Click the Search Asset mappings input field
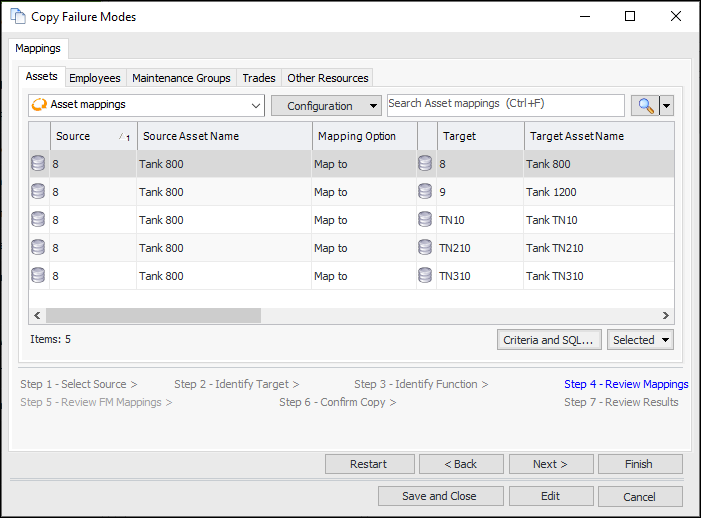701x518 pixels. (x=504, y=104)
